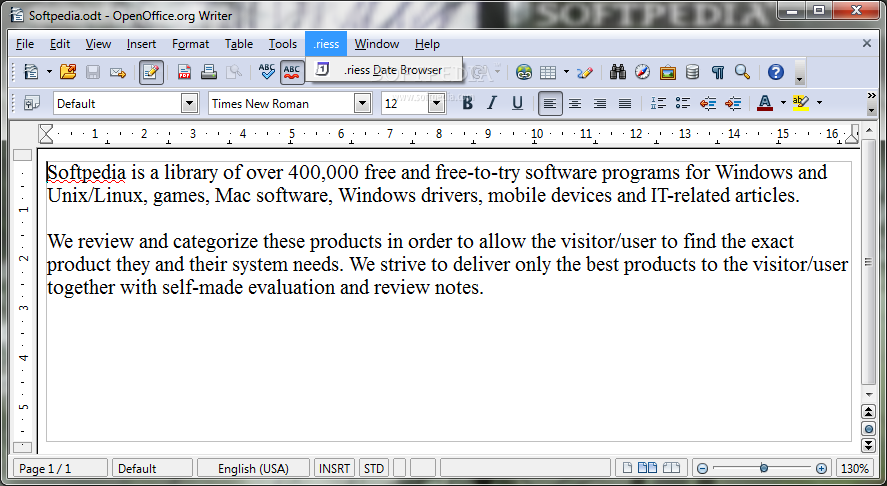The width and height of the screenshot is (887, 486).
Task: Toggle bullets list
Action: click(683, 103)
